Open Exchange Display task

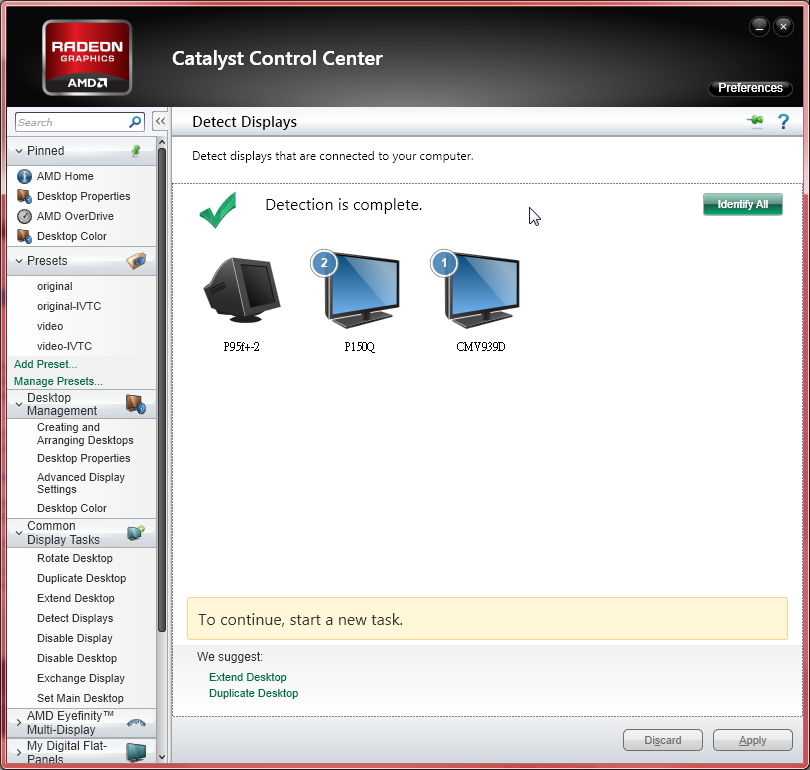[x=81, y=678]
